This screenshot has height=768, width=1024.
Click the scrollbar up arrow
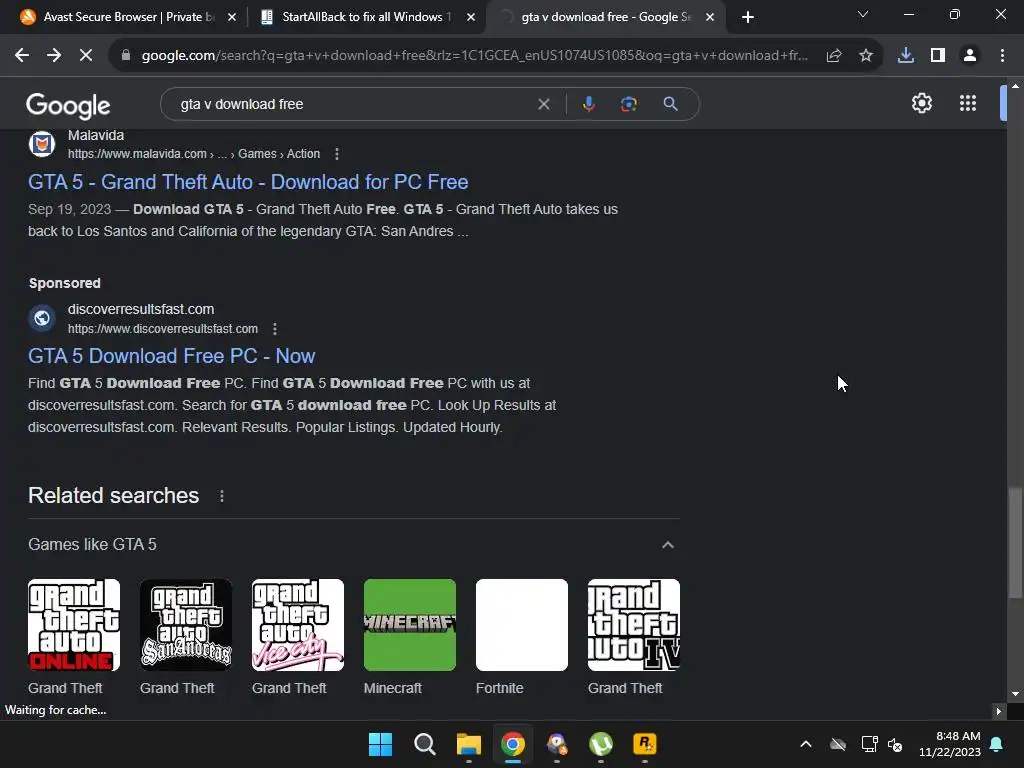point(1014,86)
